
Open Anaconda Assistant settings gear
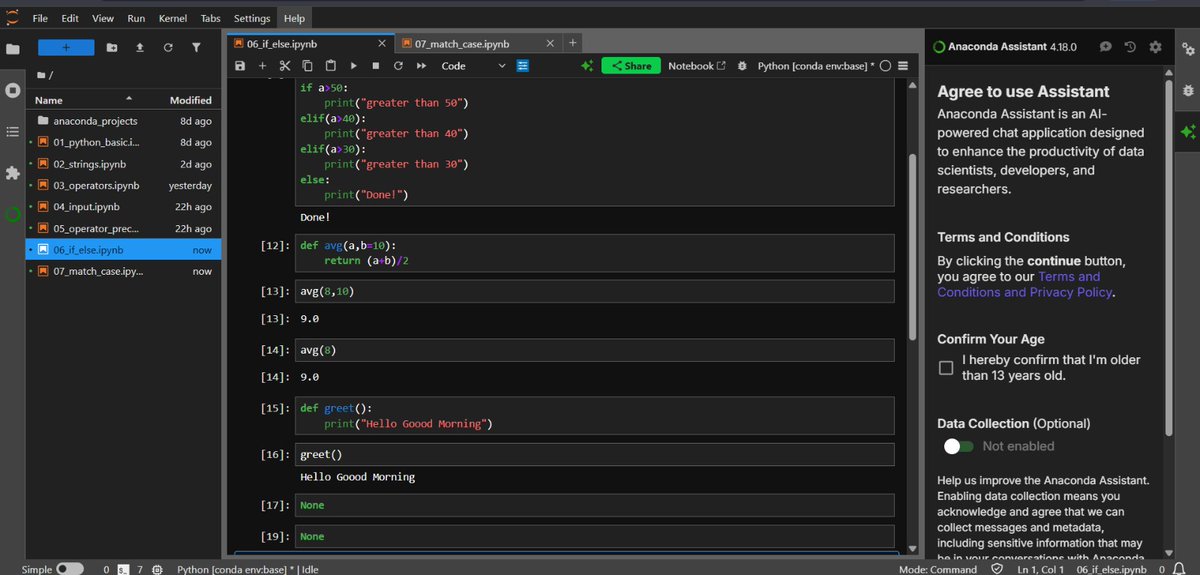pos(1155,47)
